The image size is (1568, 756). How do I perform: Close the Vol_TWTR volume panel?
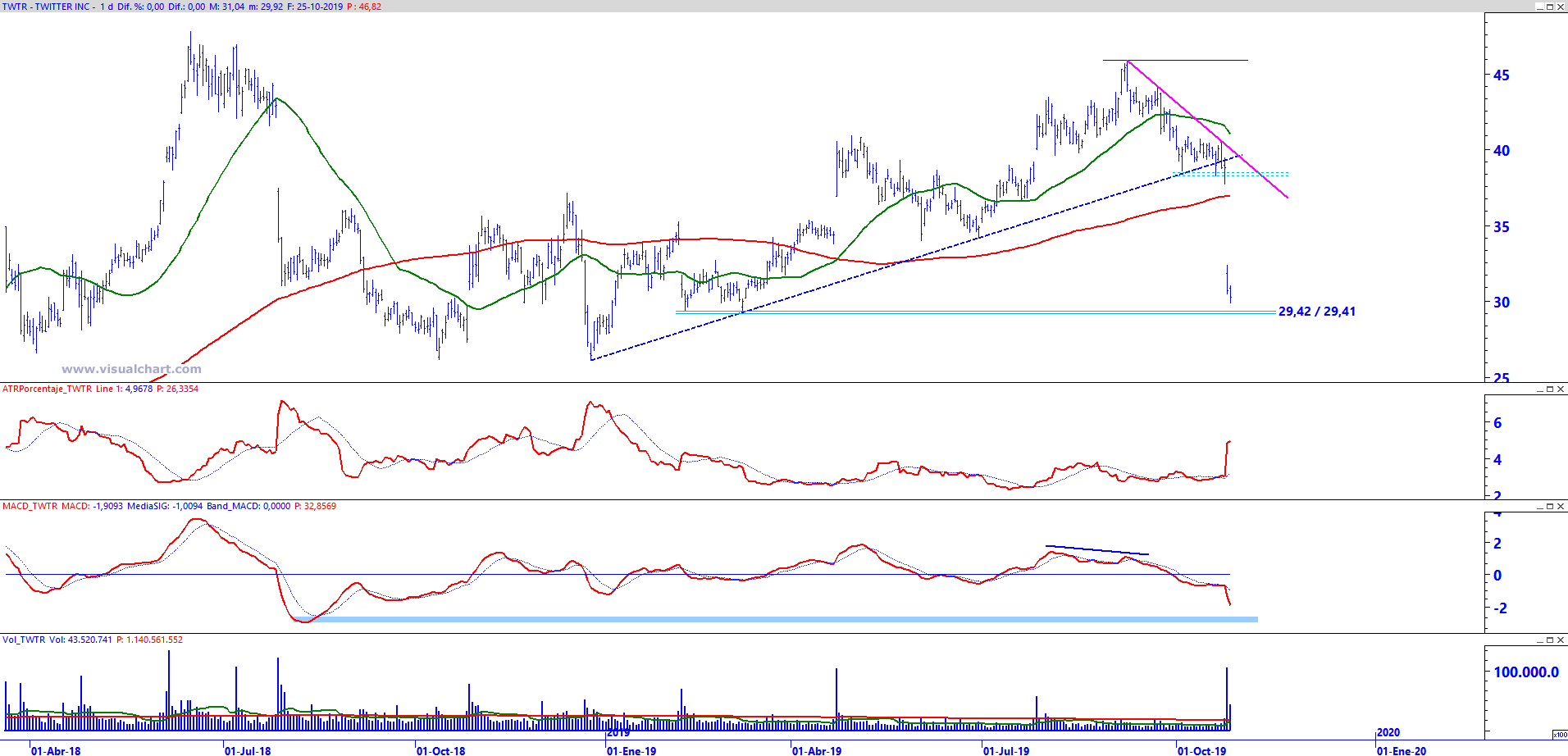click(x=1560, y=640)
